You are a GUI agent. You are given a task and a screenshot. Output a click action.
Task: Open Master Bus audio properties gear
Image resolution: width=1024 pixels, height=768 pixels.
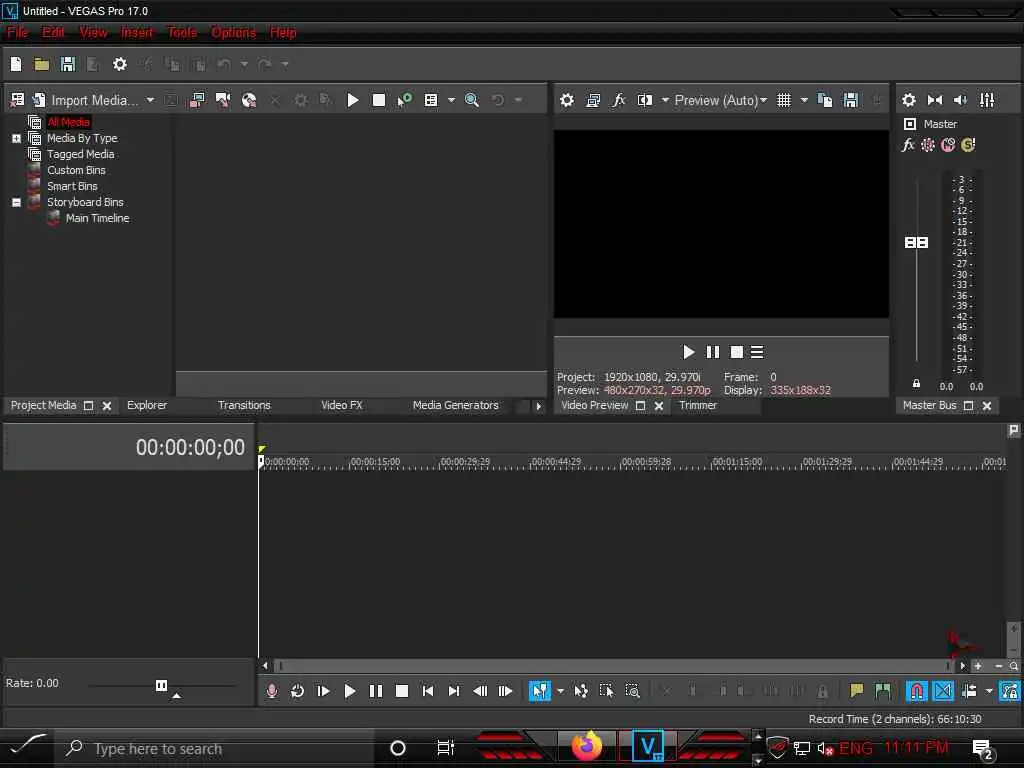908,100
